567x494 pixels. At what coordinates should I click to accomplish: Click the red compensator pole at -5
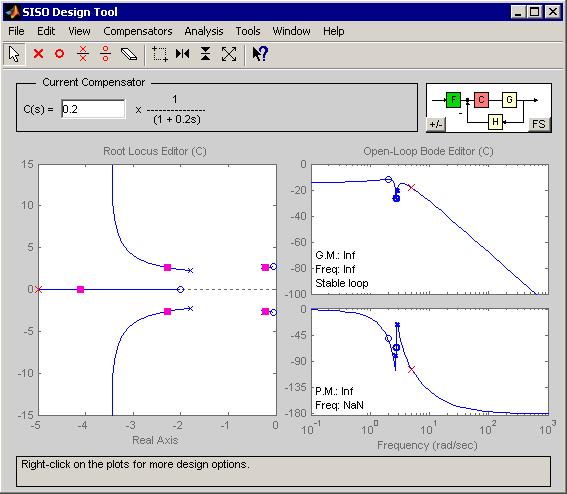[38, 289]
